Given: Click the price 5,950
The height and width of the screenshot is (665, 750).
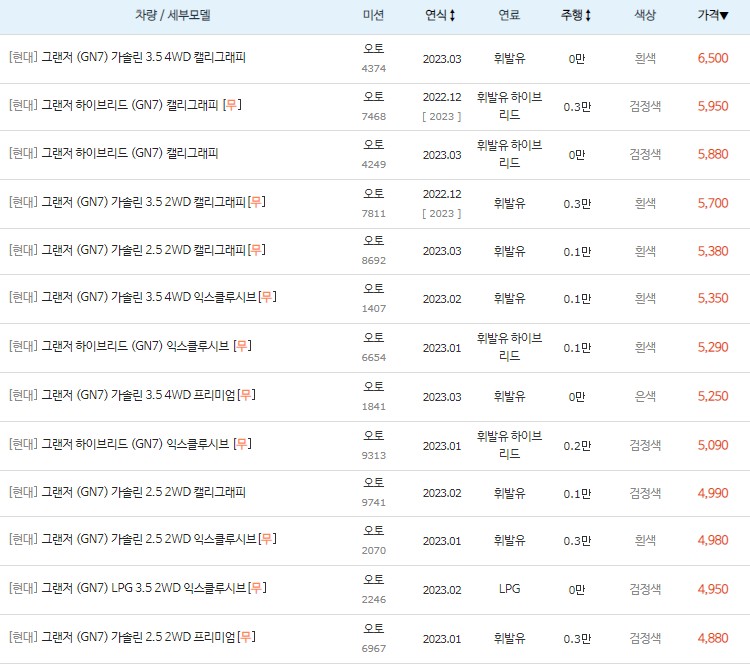Looking at the screenshot, I should click(x=713, y=106).
